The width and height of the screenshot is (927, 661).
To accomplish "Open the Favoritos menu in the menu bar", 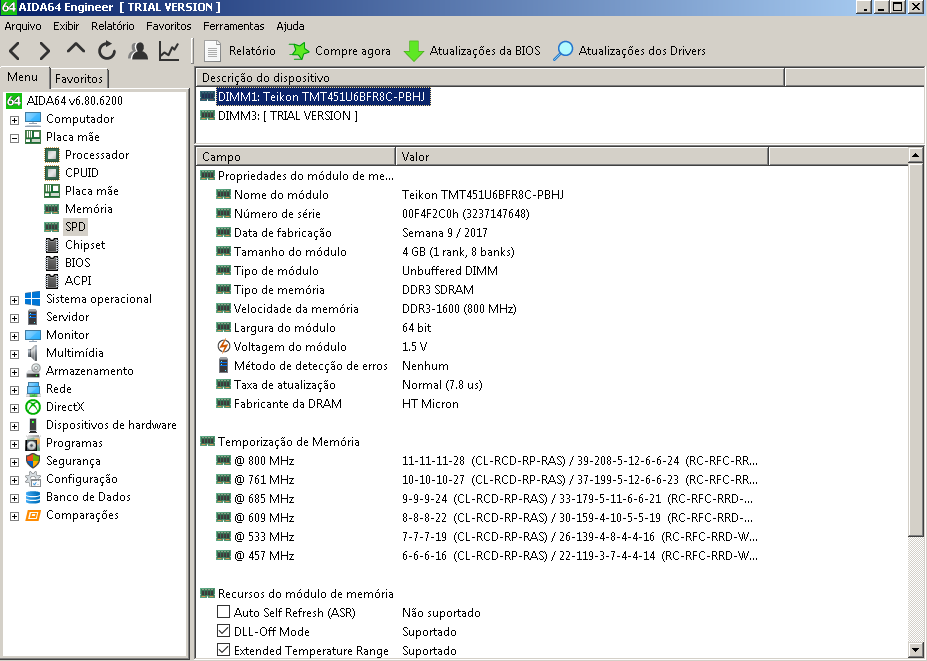I will tap(168, 26).
